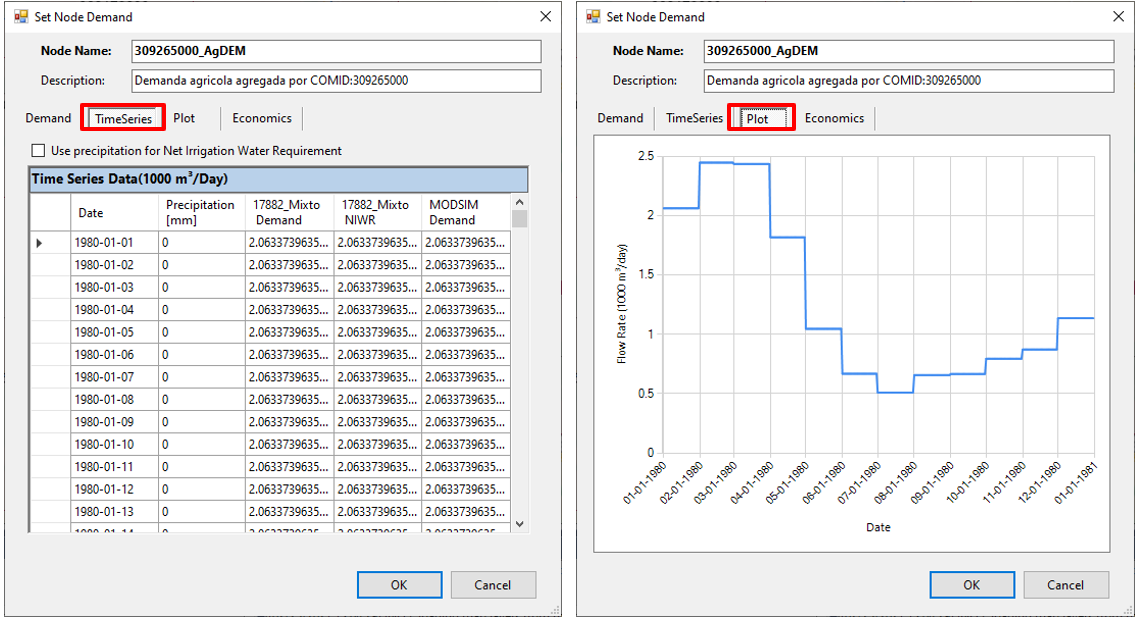
Task: Open the Economics tab above the chart
Action: [834, 118]
